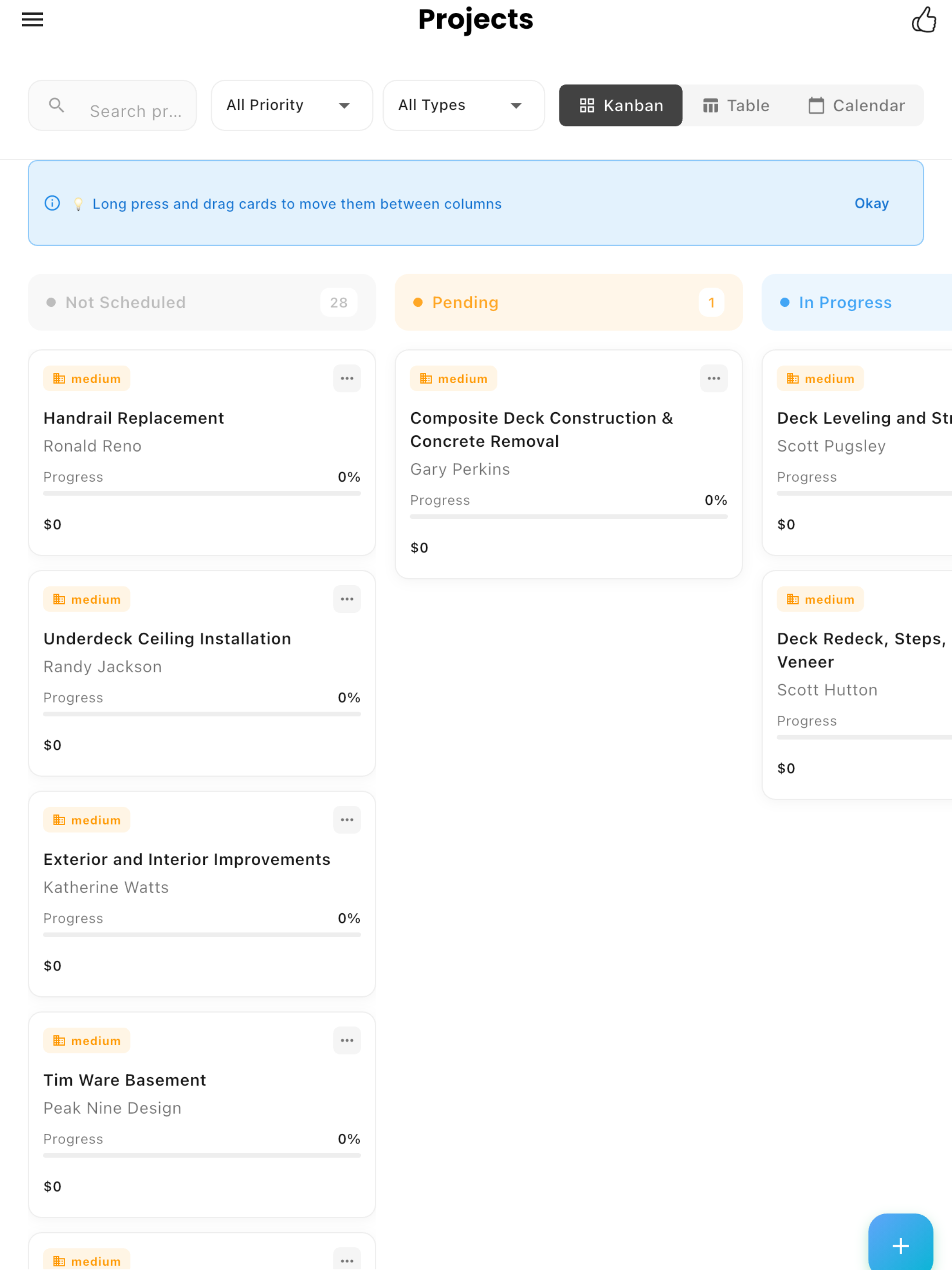This screenshot has width=952, height=1270.
Task: Expand the All Types dropdown
Action: [x=464, y=105]
